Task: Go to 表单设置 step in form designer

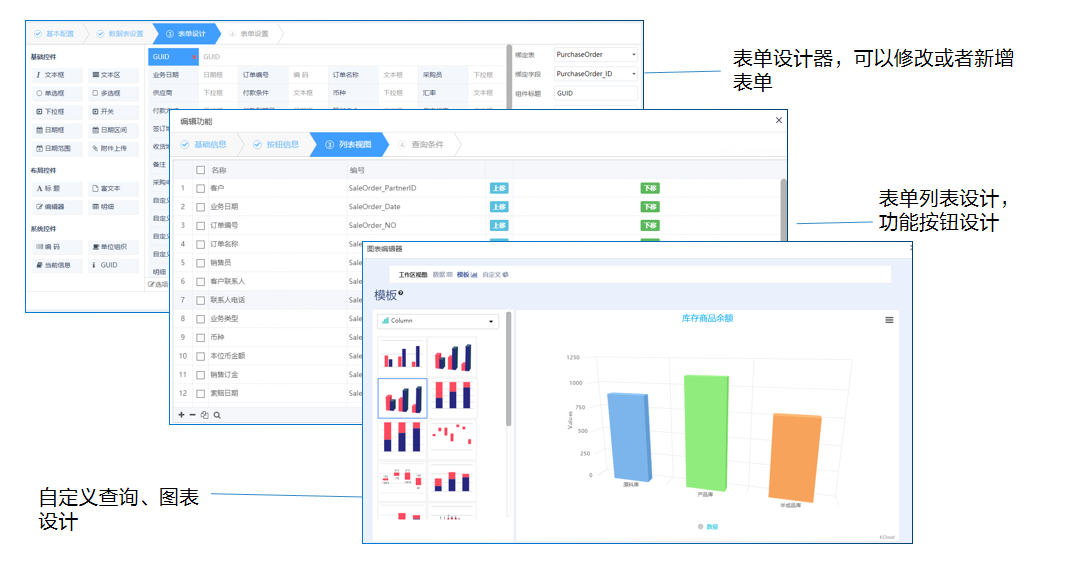Action: (x=249, y=33)
